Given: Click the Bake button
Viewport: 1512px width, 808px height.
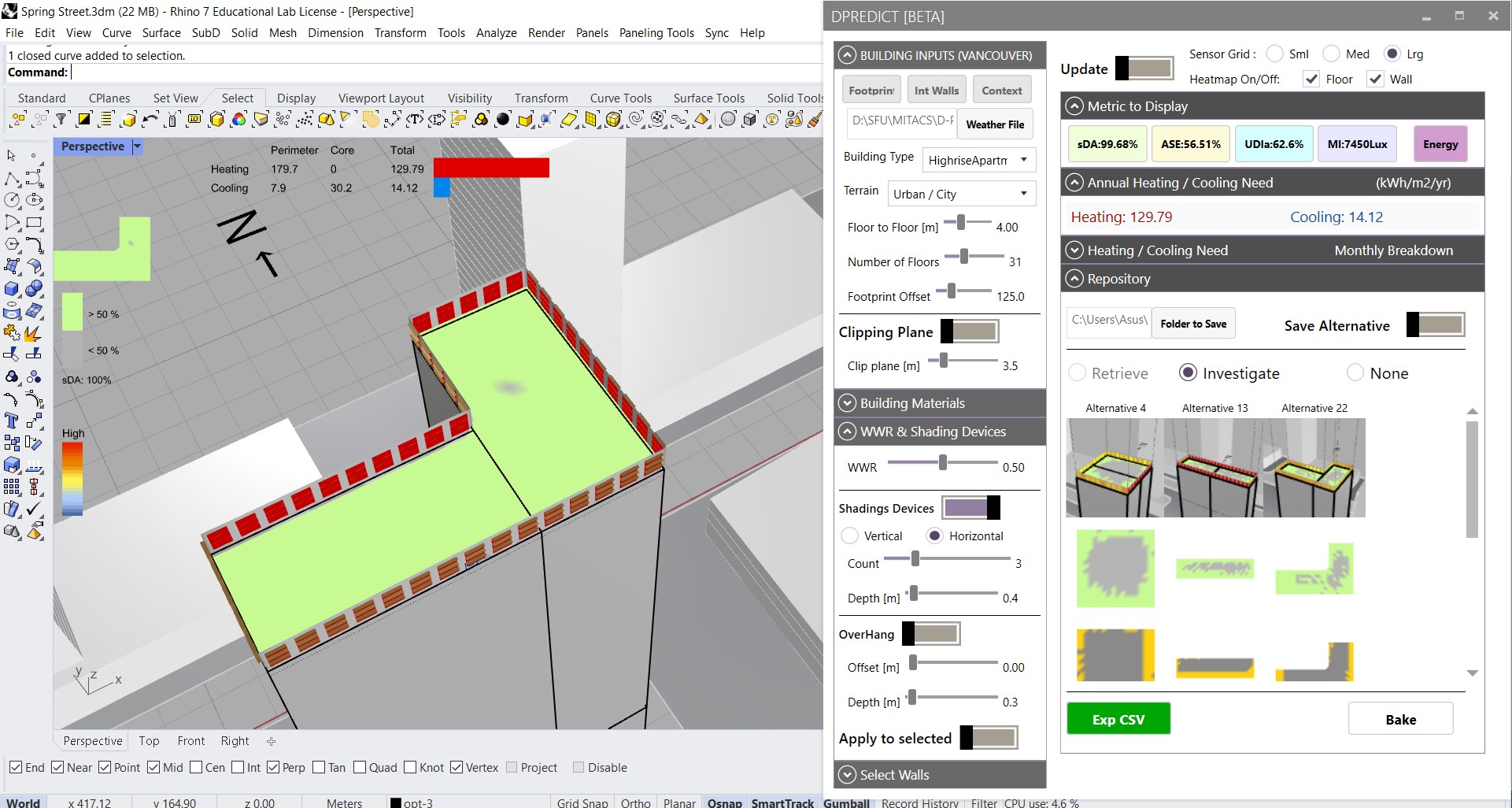Looking at the screenshot, I should [1400, 719].
